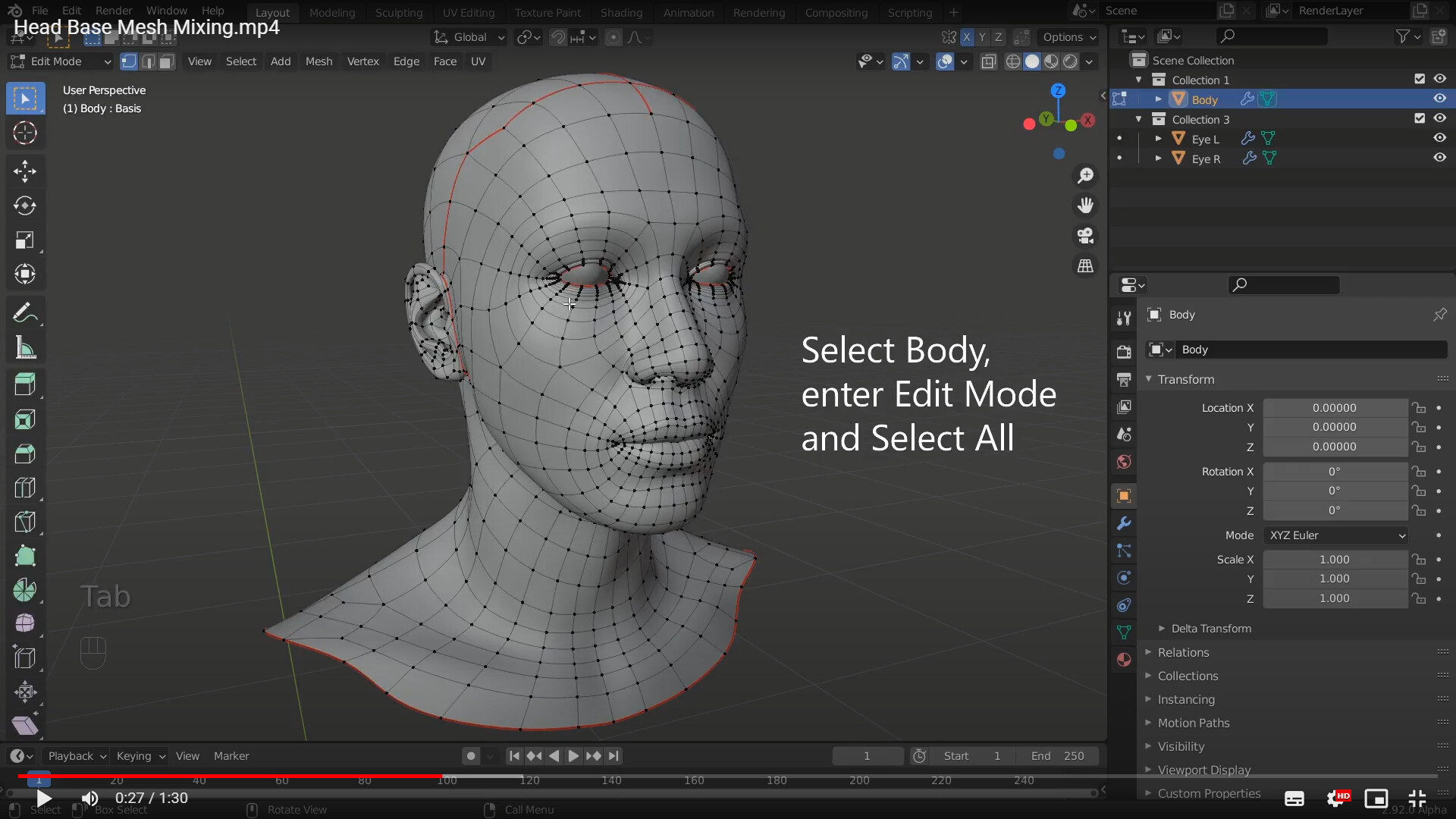1456x819 pixels.
Task: Expand the Relations panel
Action: click(x=1183, y=652)
